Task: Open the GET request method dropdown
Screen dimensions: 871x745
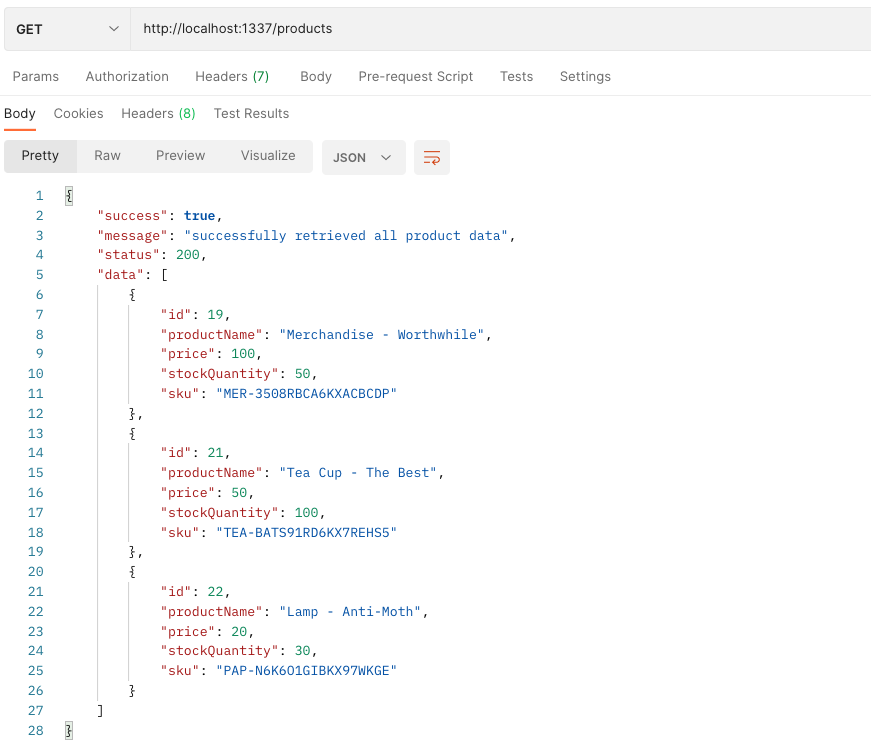Action: tap(65, 28)
